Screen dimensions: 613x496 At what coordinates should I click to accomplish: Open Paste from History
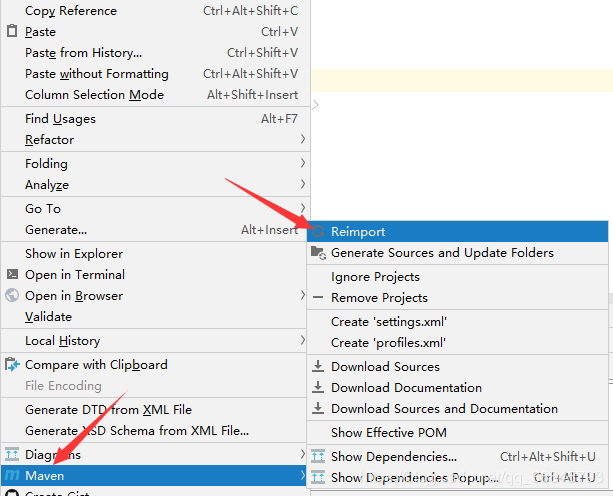click(155, 53)
